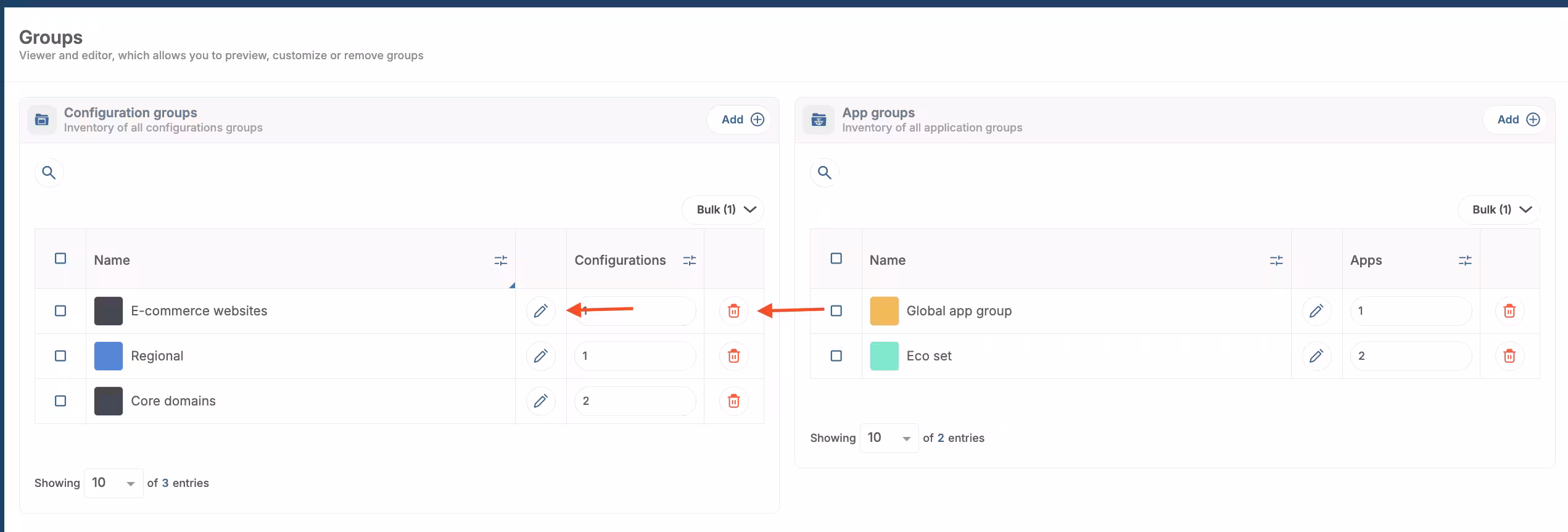Delete the Regional configuration group

tap(733, 356)
